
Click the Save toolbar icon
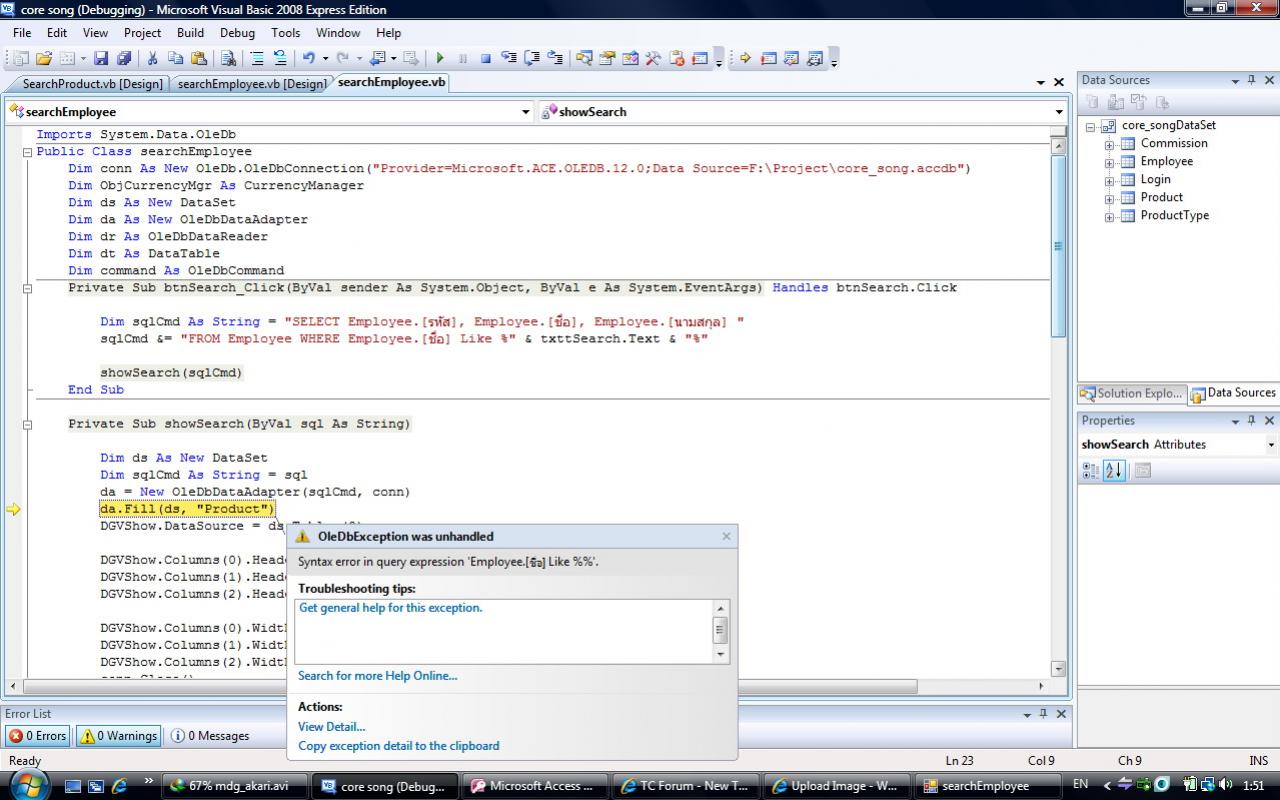tap(101, 58)
